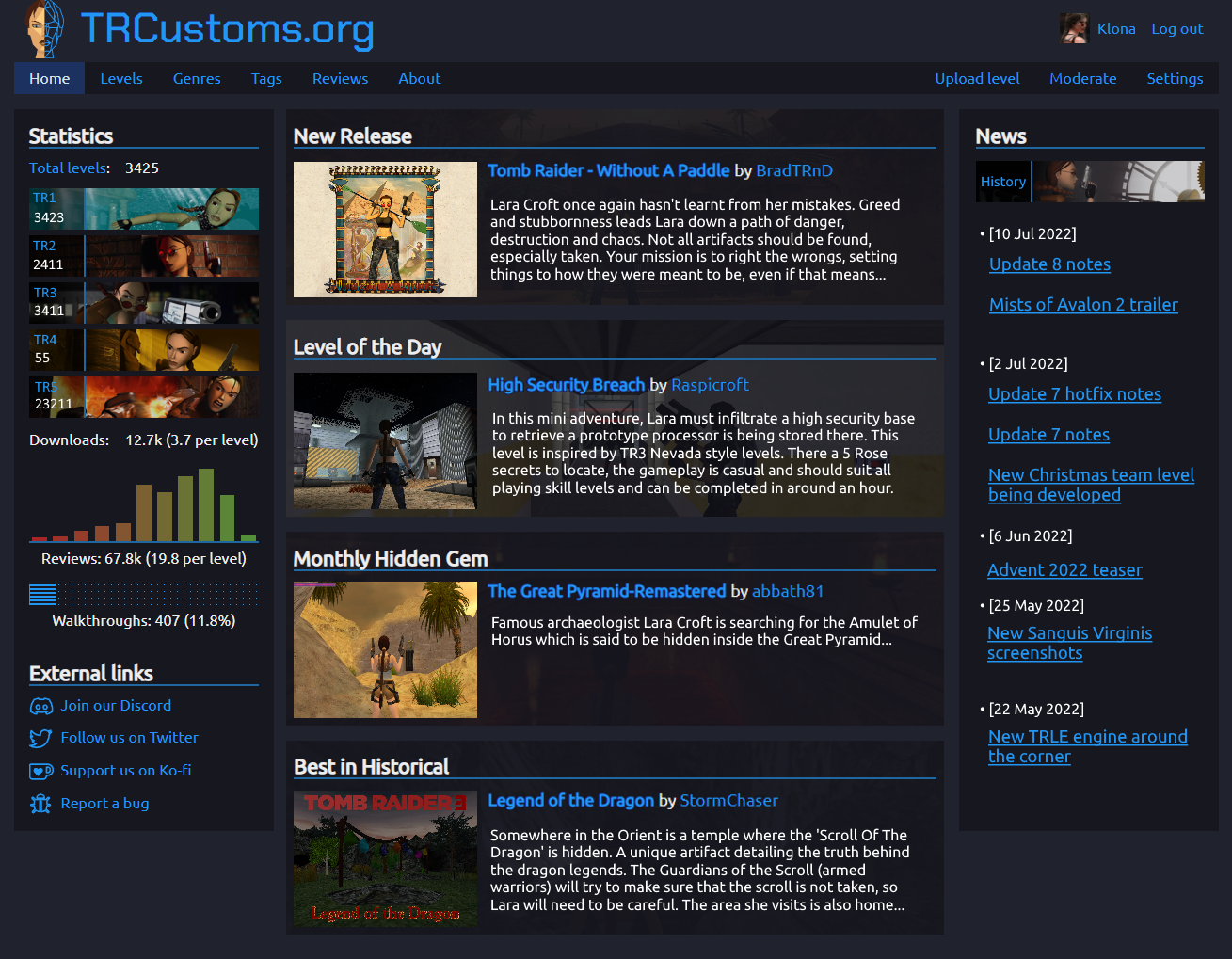Open Klona's profile avatar picture
This screenshot has height=959, width=1232.
coord(1074,28)
